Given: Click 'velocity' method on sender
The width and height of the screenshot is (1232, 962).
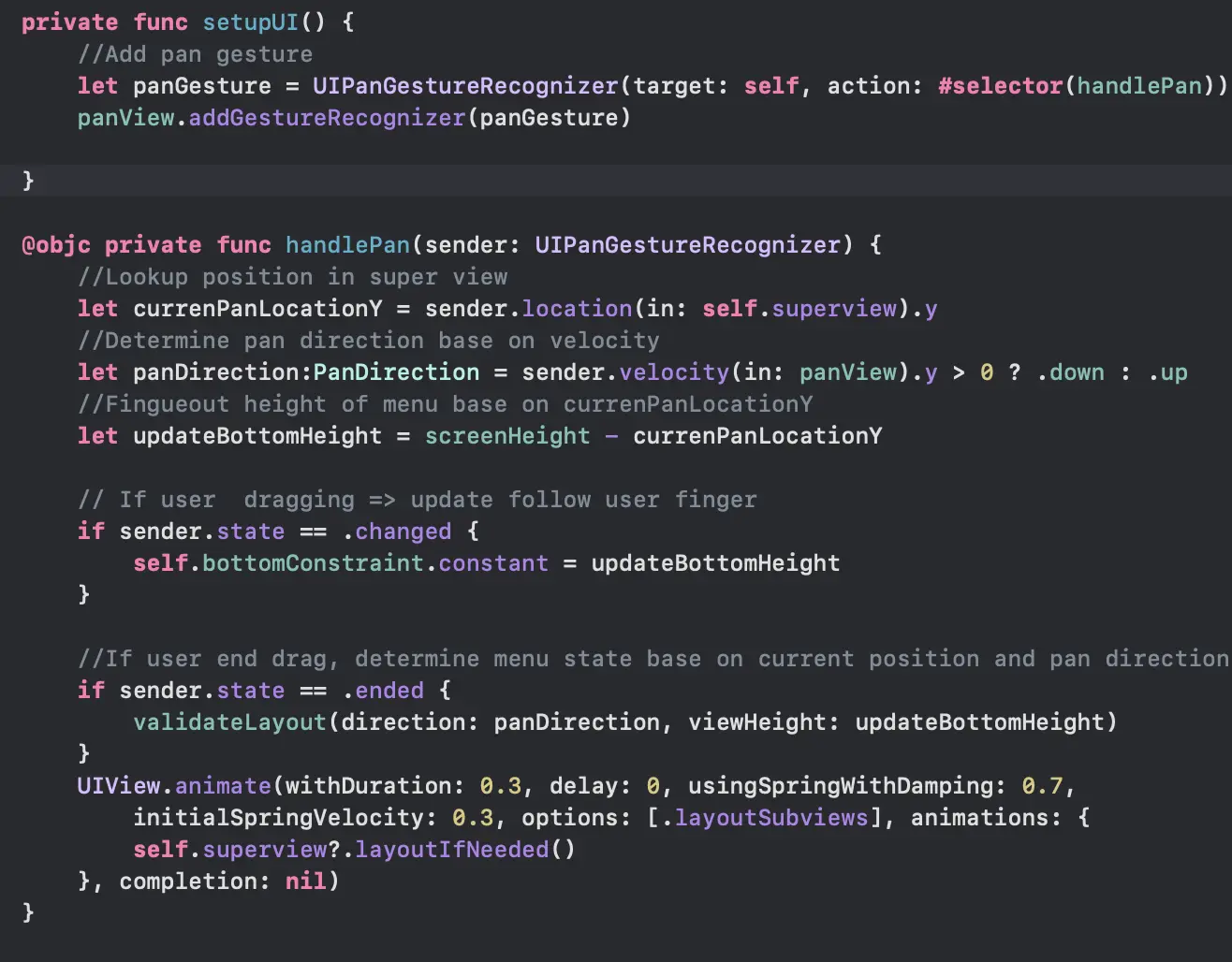Looking at the screenshot, I should click(674, 372).
